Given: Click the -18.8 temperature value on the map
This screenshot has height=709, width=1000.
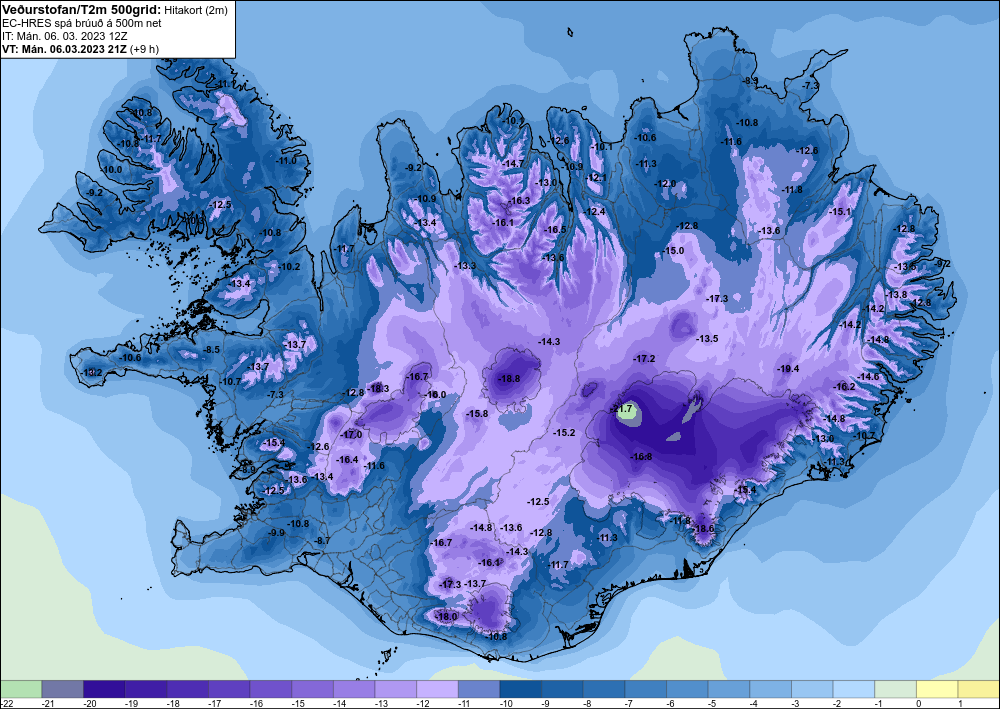Looking at the screenshot, I should pos(509,379).
